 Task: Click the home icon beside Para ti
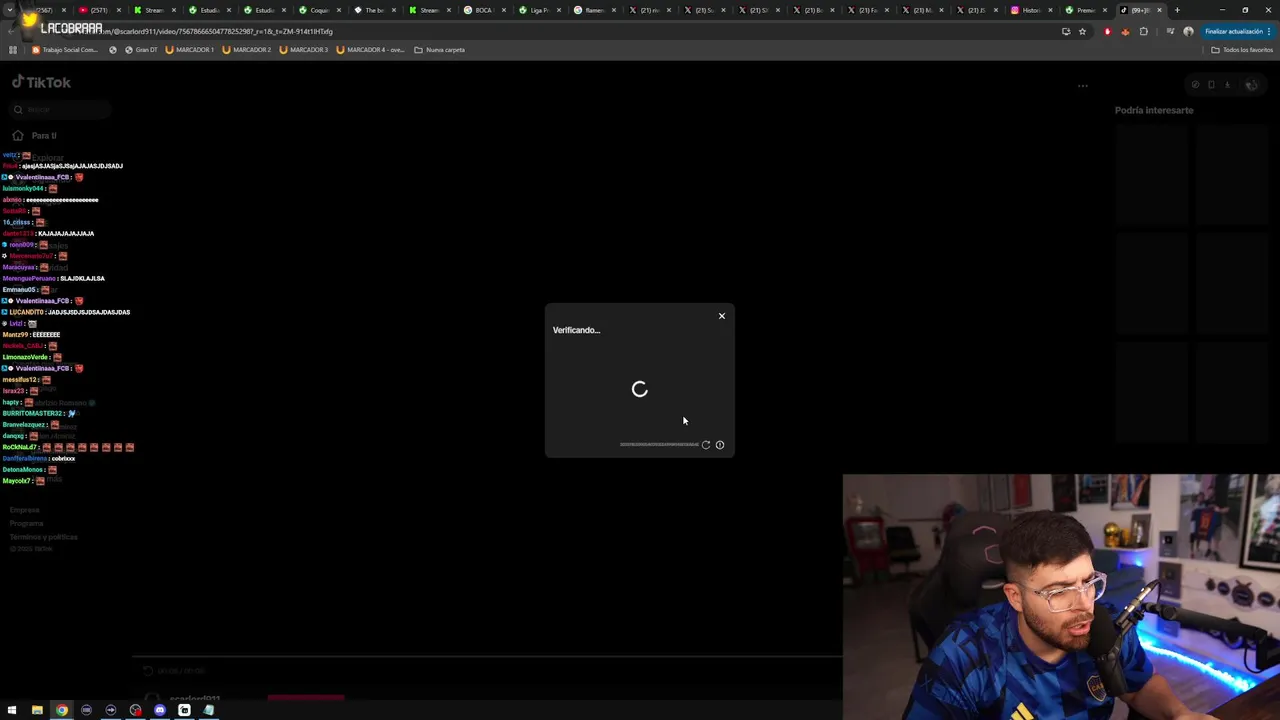(18, 135)
